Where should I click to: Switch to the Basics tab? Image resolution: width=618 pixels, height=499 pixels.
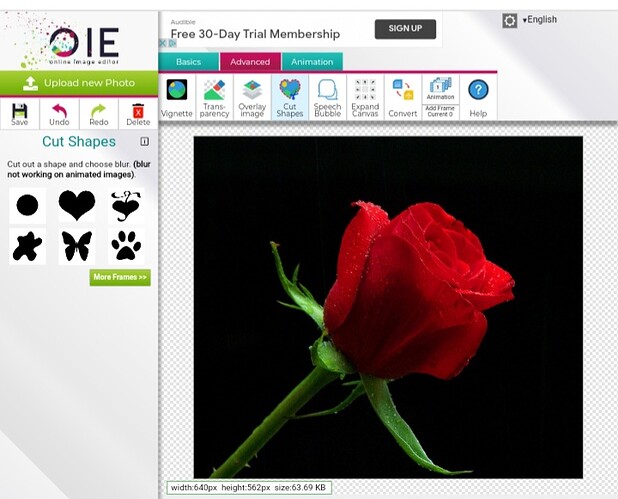[188, 62]
